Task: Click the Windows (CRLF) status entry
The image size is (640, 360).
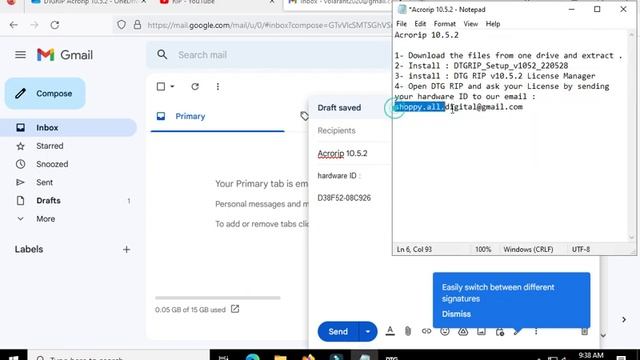Action: tap(528, 249)
